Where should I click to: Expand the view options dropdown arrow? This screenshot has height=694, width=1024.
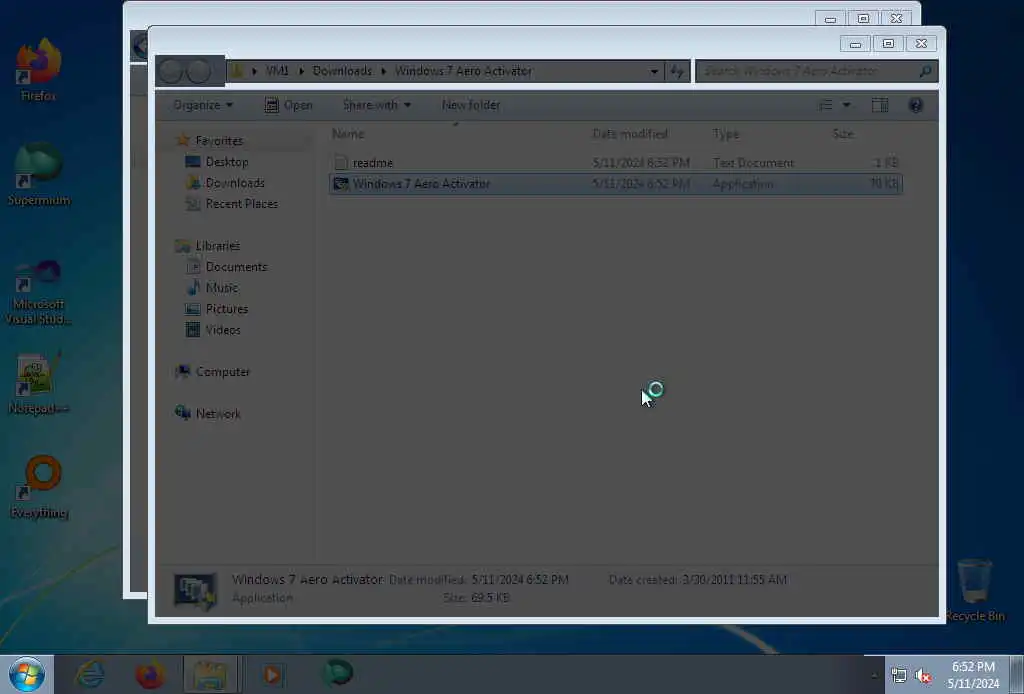point(846,105)
